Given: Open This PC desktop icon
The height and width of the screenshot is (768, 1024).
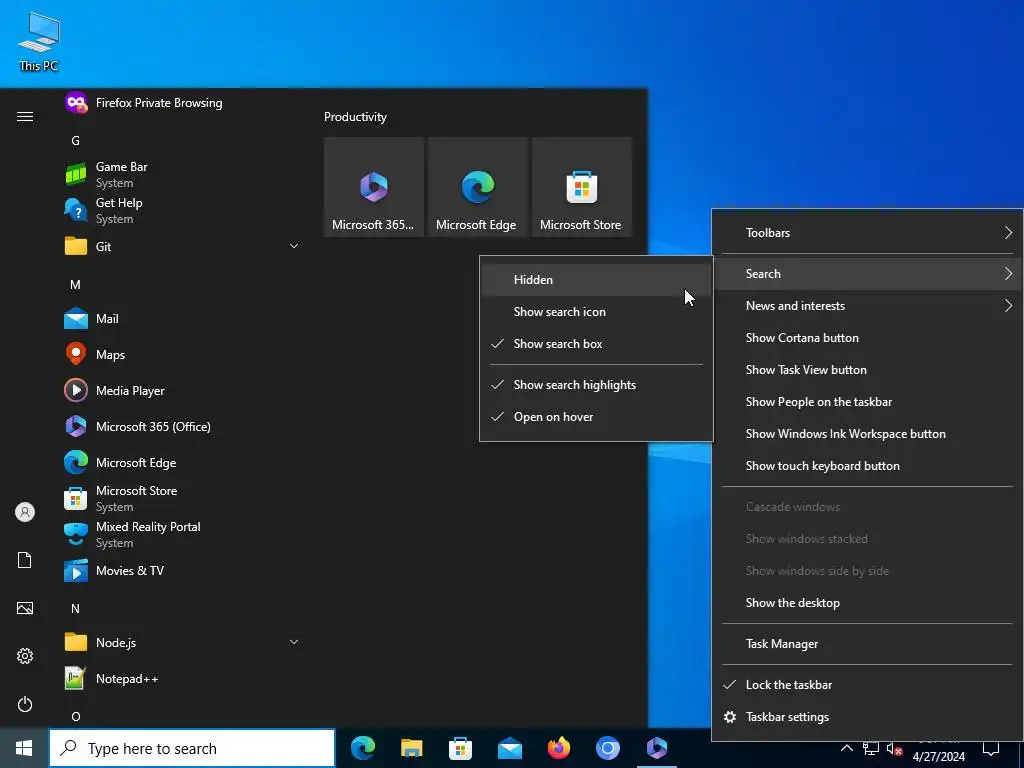Looking at the screenshot, I should pos(39,41).
